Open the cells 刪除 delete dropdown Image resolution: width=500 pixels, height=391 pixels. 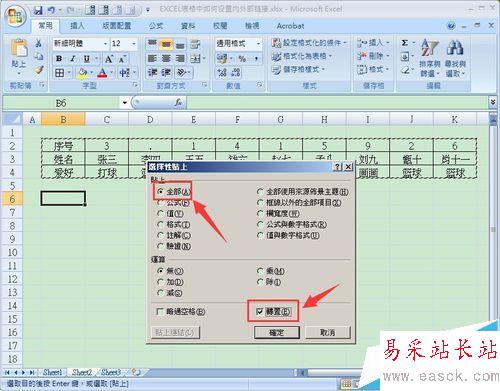pos(373,56)
